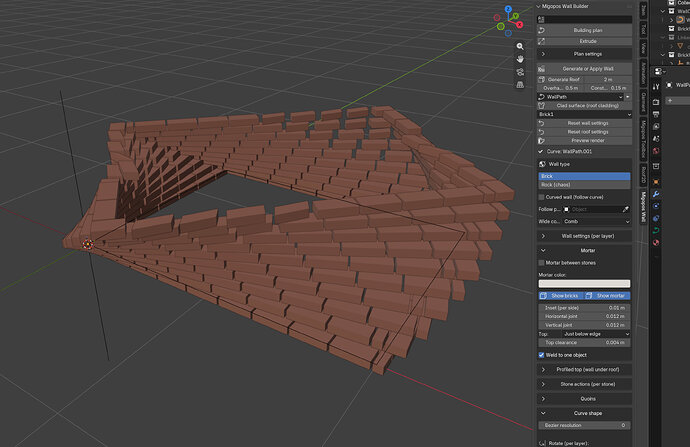Click the Generate or Apply Wall button

(x=584, y=69)
